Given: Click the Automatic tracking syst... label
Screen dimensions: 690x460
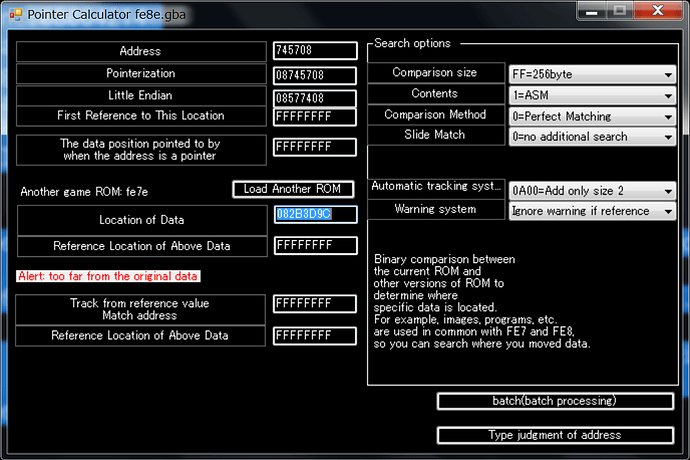Looking at the screenshot, I should pyautogui.click(x=435, y=187).
